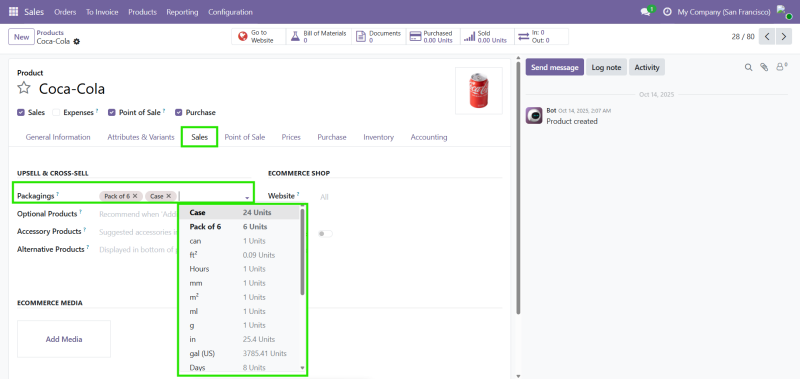Open Bill of Materials flask button
Viewport: 800px width, 379px height.
pos(319,36)
